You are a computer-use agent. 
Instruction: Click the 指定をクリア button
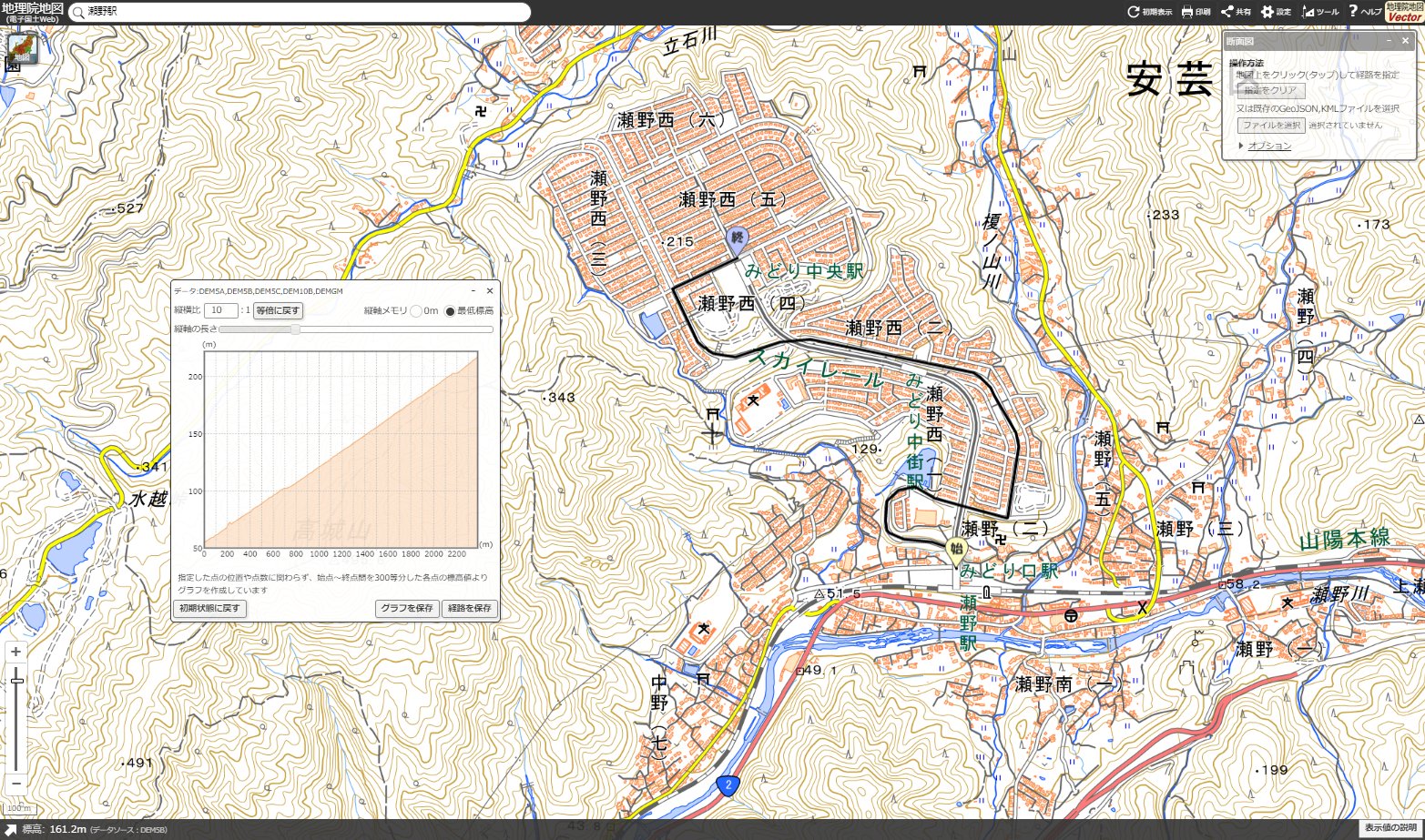click(x=1270, y=91)
